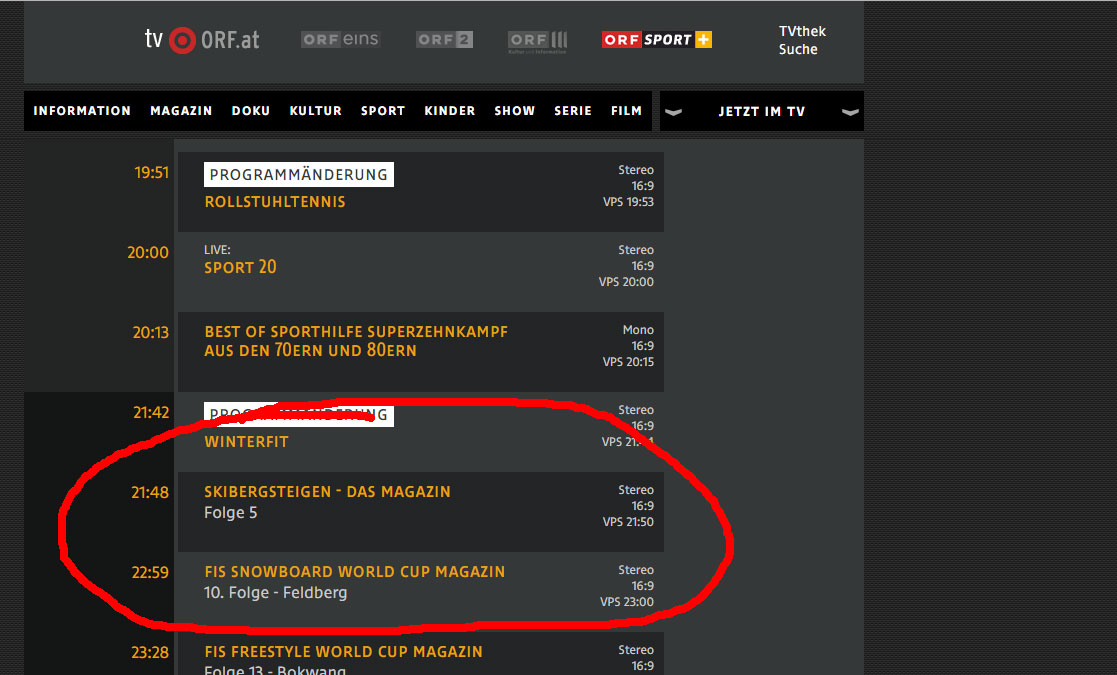Image resolution: width=1117 pixels, height=675 pixels.
Task: Go to the TVthek link
Action: click(802, 31)
